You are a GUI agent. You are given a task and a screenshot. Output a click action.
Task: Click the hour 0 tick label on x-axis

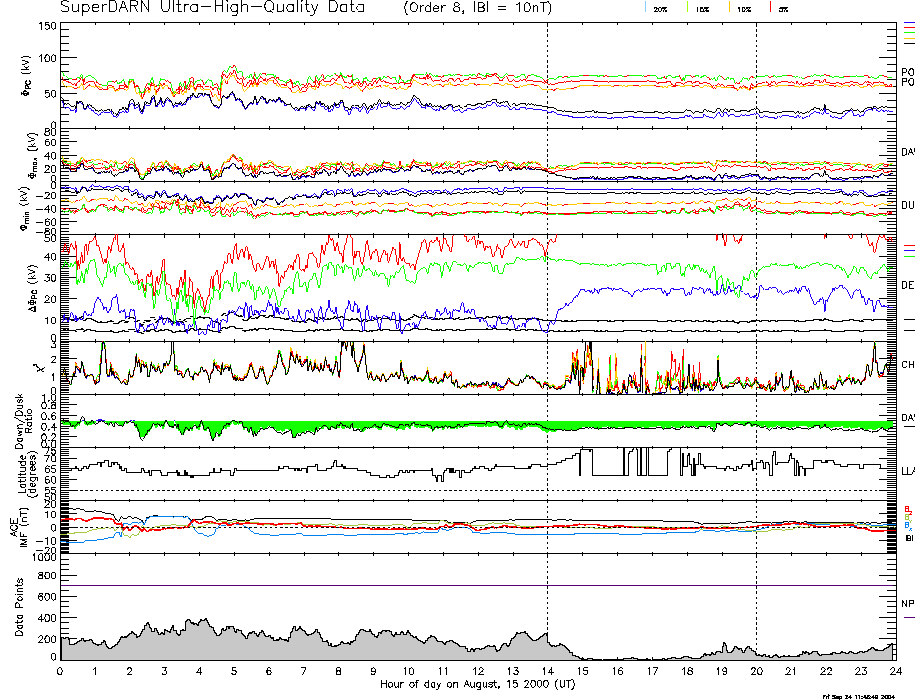pos(61,671)
